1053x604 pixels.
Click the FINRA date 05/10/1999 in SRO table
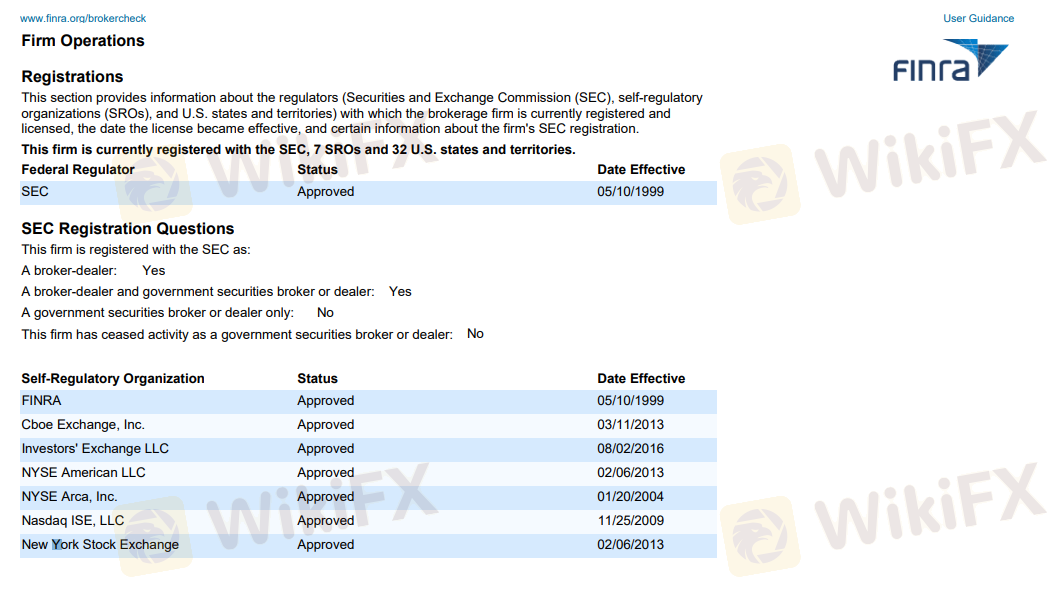point(630,401)
